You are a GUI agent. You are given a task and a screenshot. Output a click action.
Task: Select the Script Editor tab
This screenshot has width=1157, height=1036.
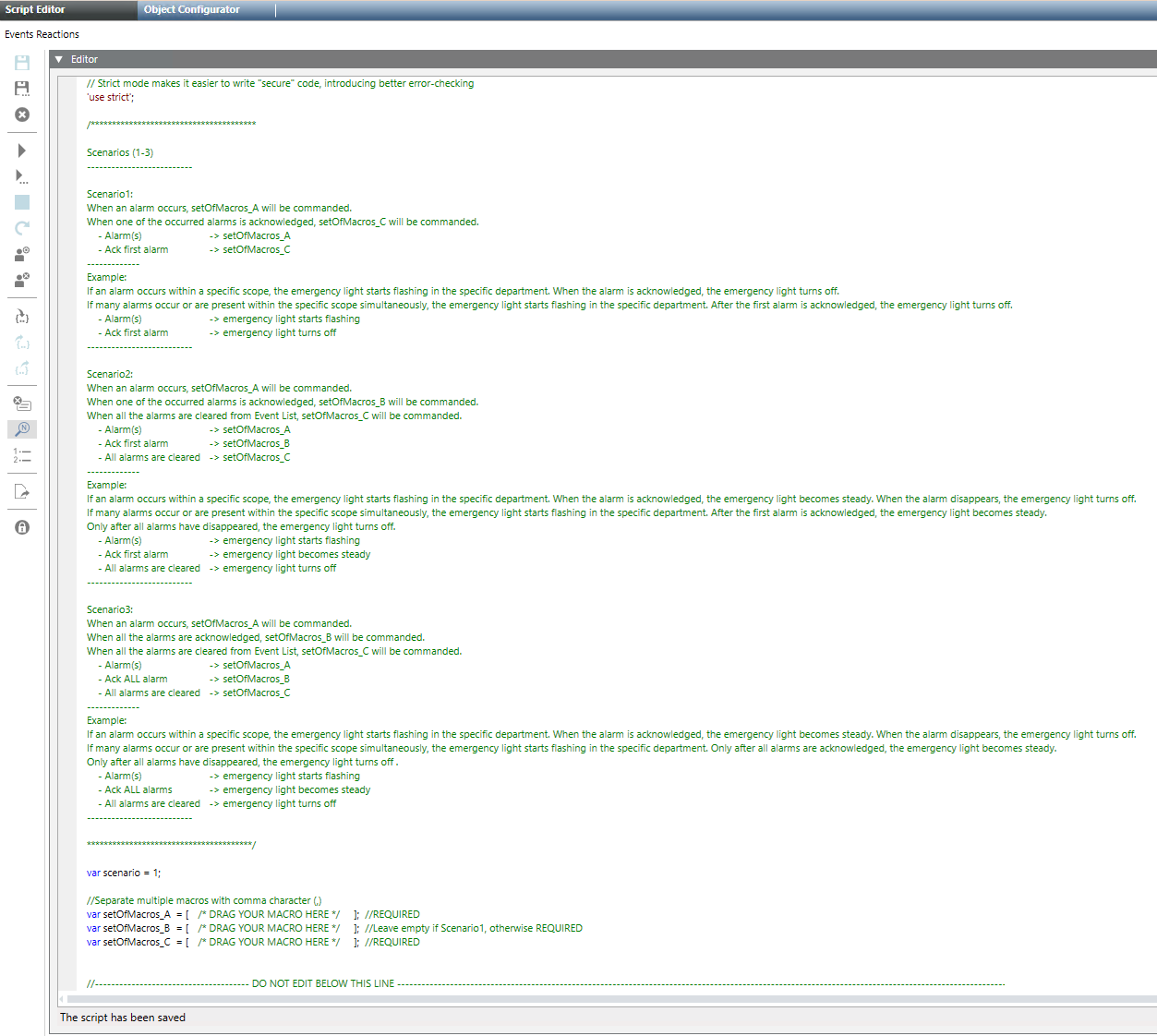pos(35,9)
